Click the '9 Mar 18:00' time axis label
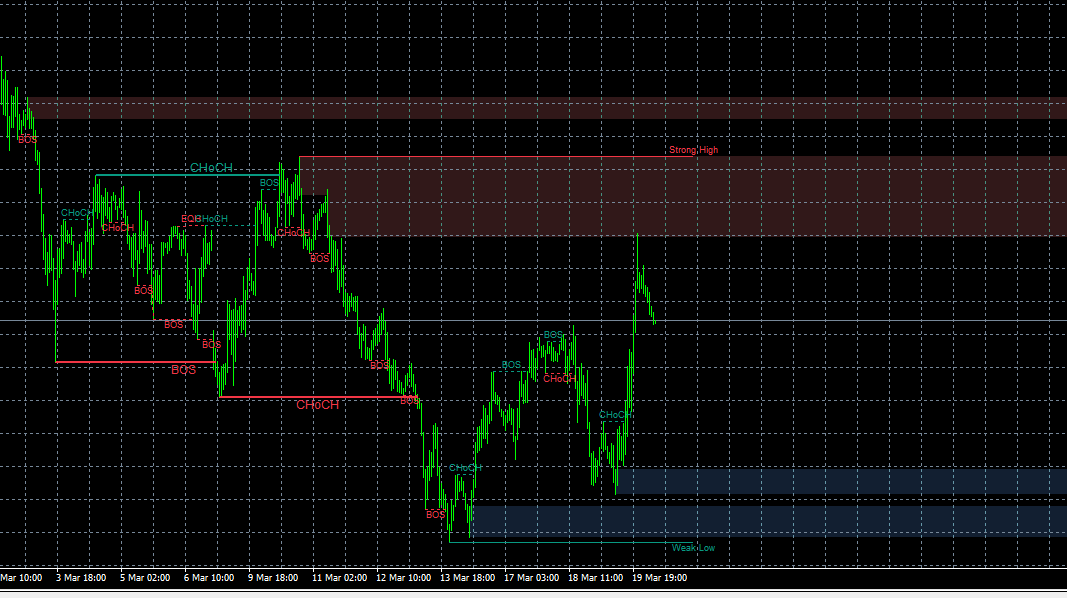The height and width of the screenshot is (598, 1067). click(273, 578)
